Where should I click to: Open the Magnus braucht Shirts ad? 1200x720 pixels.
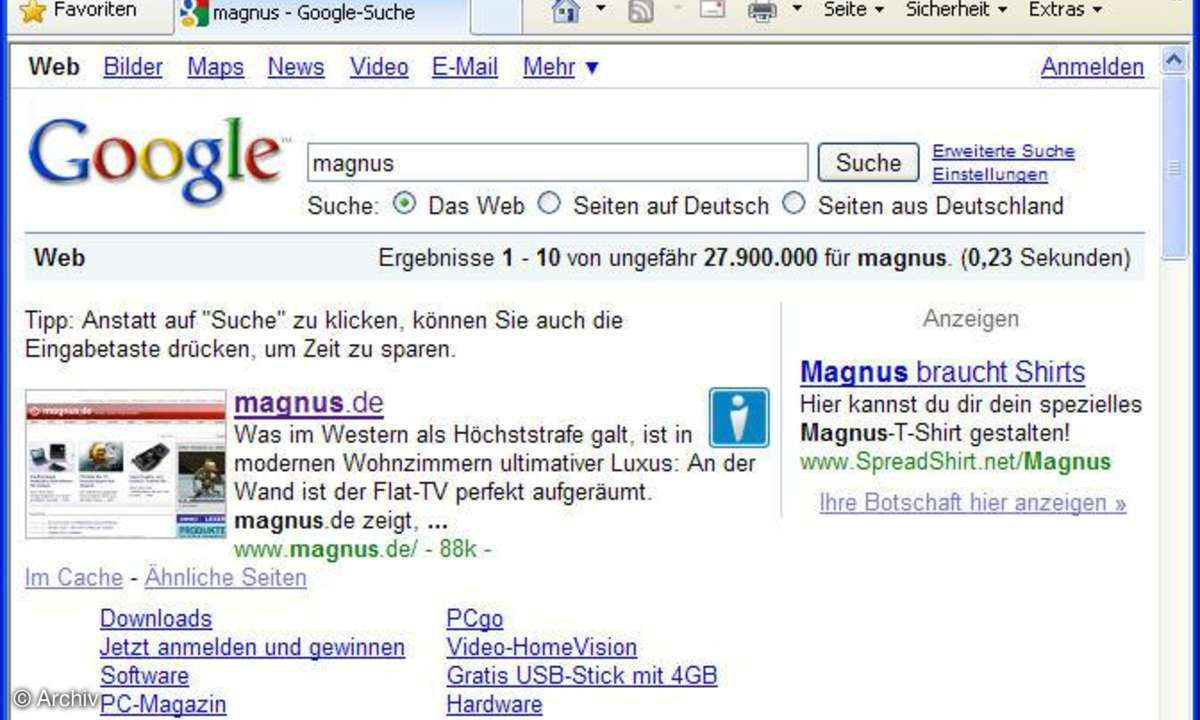943,372
